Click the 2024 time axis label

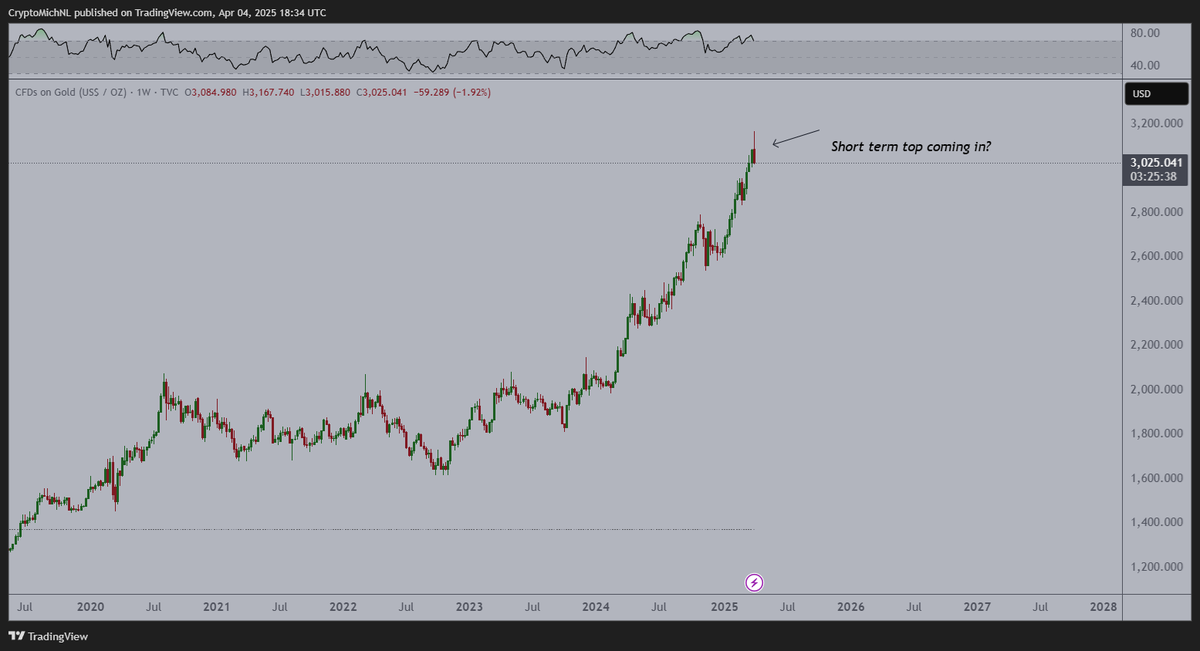[596, 607]
